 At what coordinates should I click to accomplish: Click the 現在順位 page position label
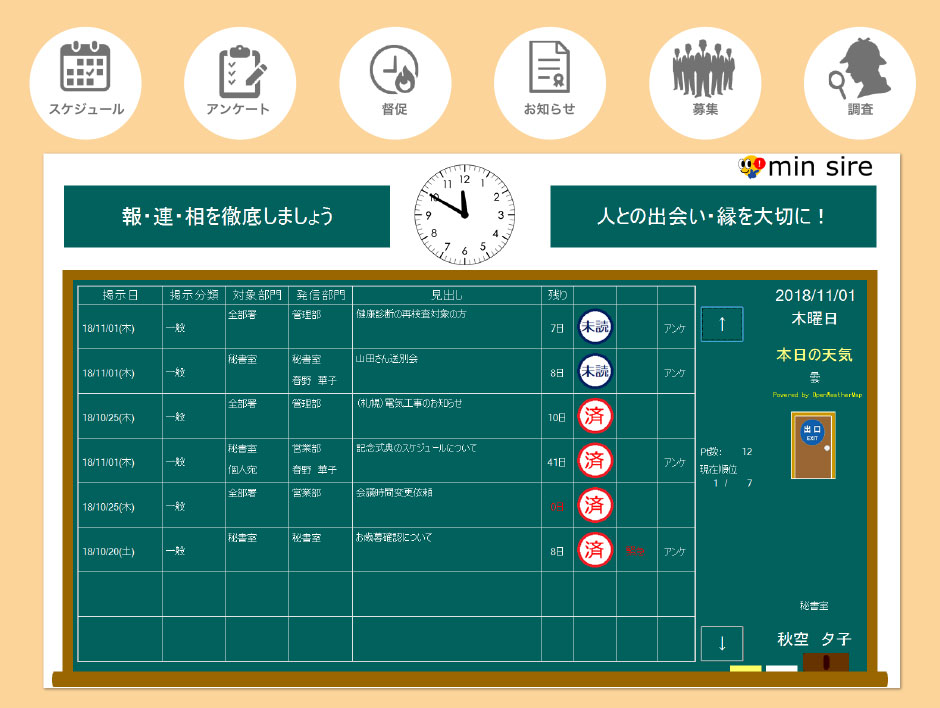coord(718,469)
